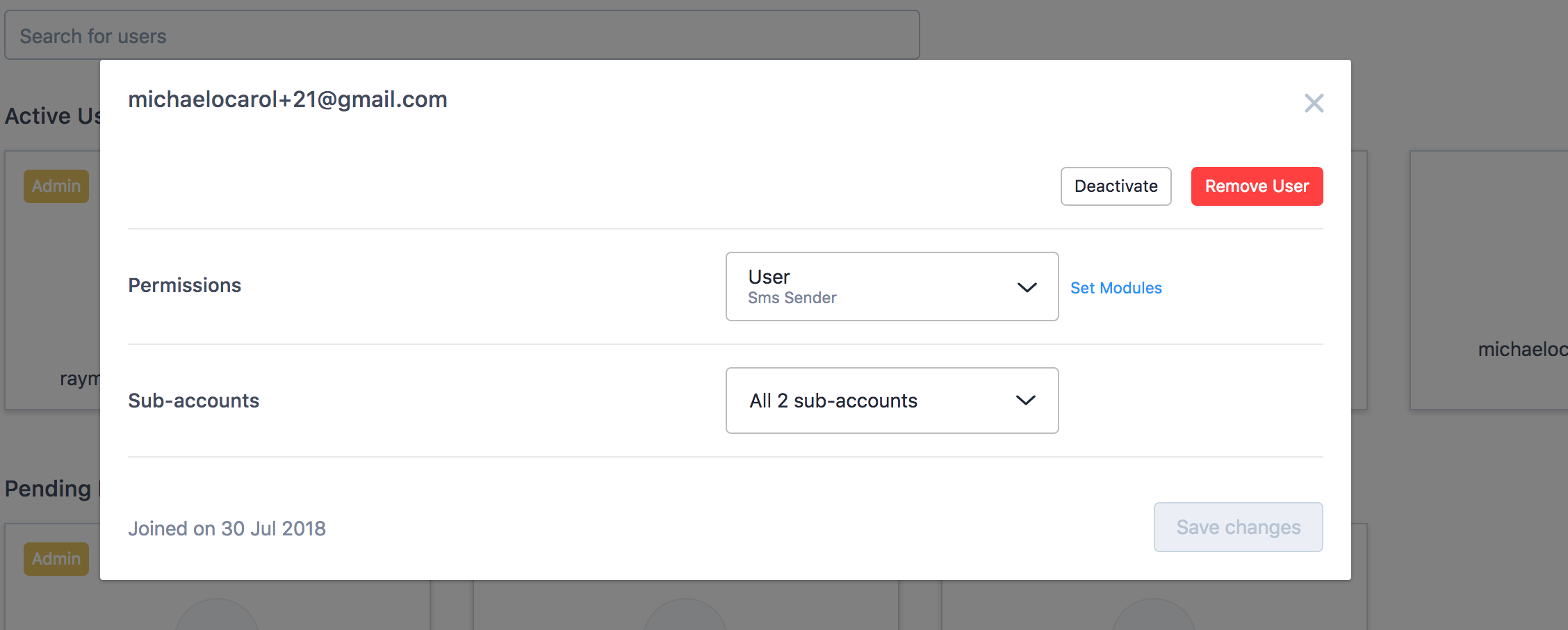
Task: Select the raym user card behind dialog
Action: tap(53, 280)
